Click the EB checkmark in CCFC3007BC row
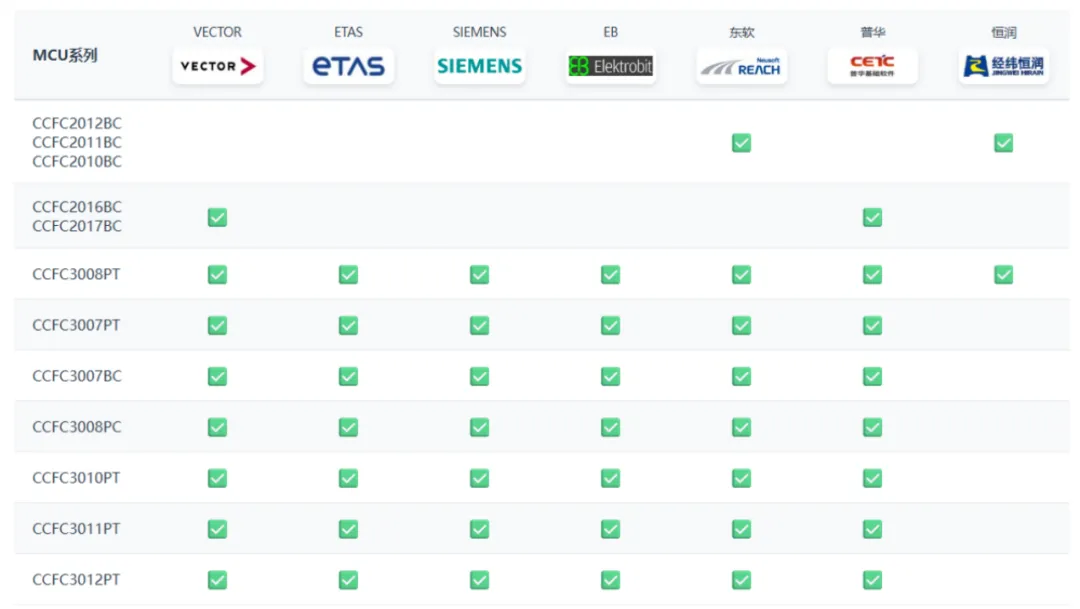The height and width of the screenshot is (609, 1080). (x=610, y=376)
